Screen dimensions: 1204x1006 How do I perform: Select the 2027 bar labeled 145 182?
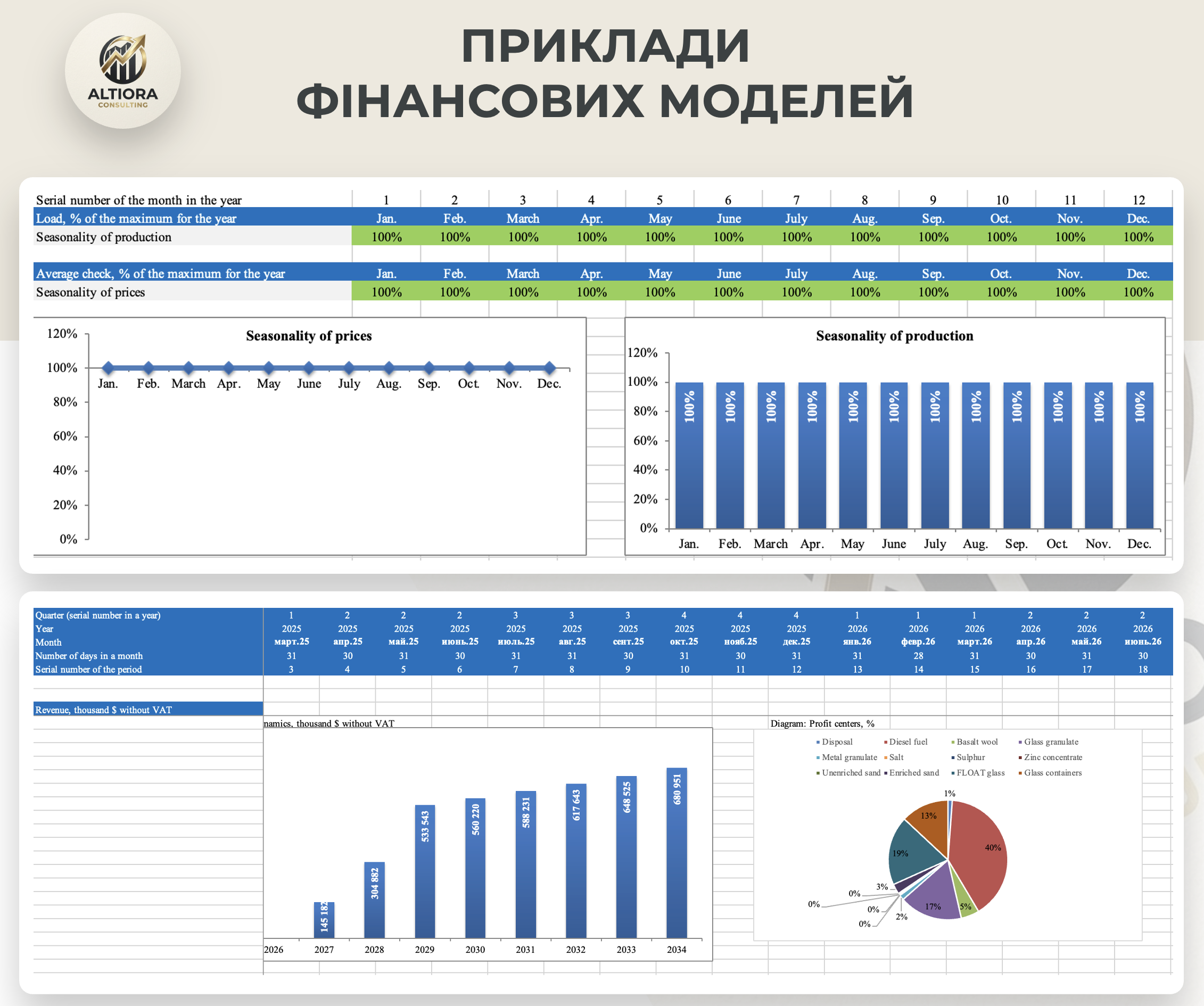tap(324, 919)
